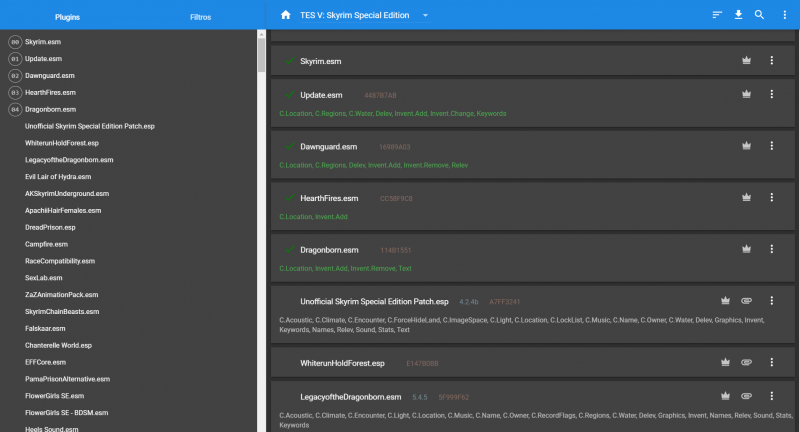
Task: Click version 5.4.5 on LegacyoftheDragonborn card
Action: pos(419,397)
